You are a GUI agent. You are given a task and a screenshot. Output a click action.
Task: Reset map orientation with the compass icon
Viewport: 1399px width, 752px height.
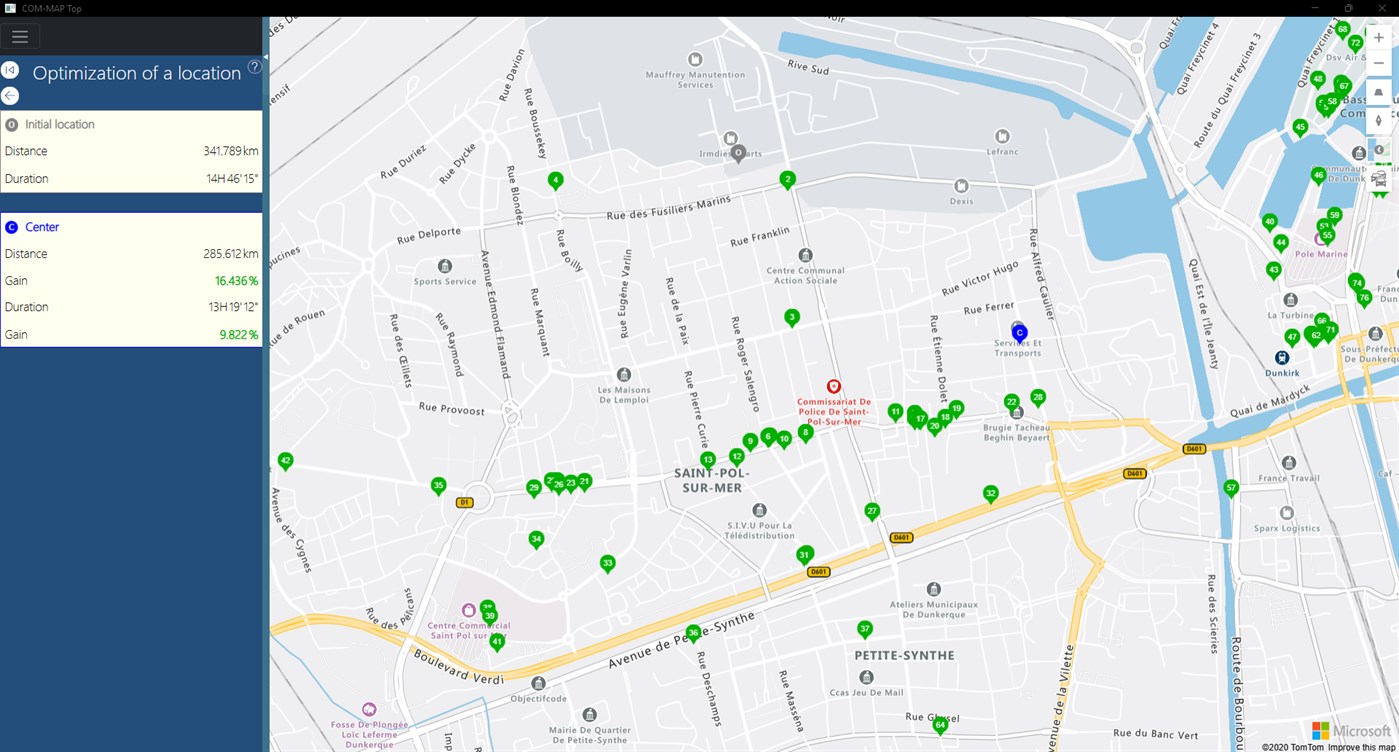[x=1378, y=120]
